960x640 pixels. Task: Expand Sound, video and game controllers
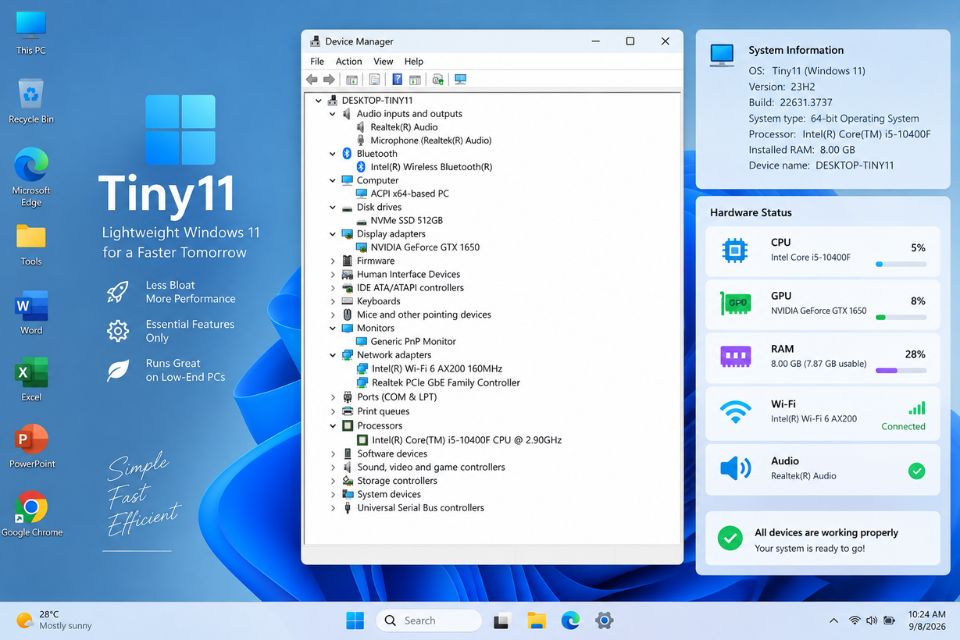332,467
